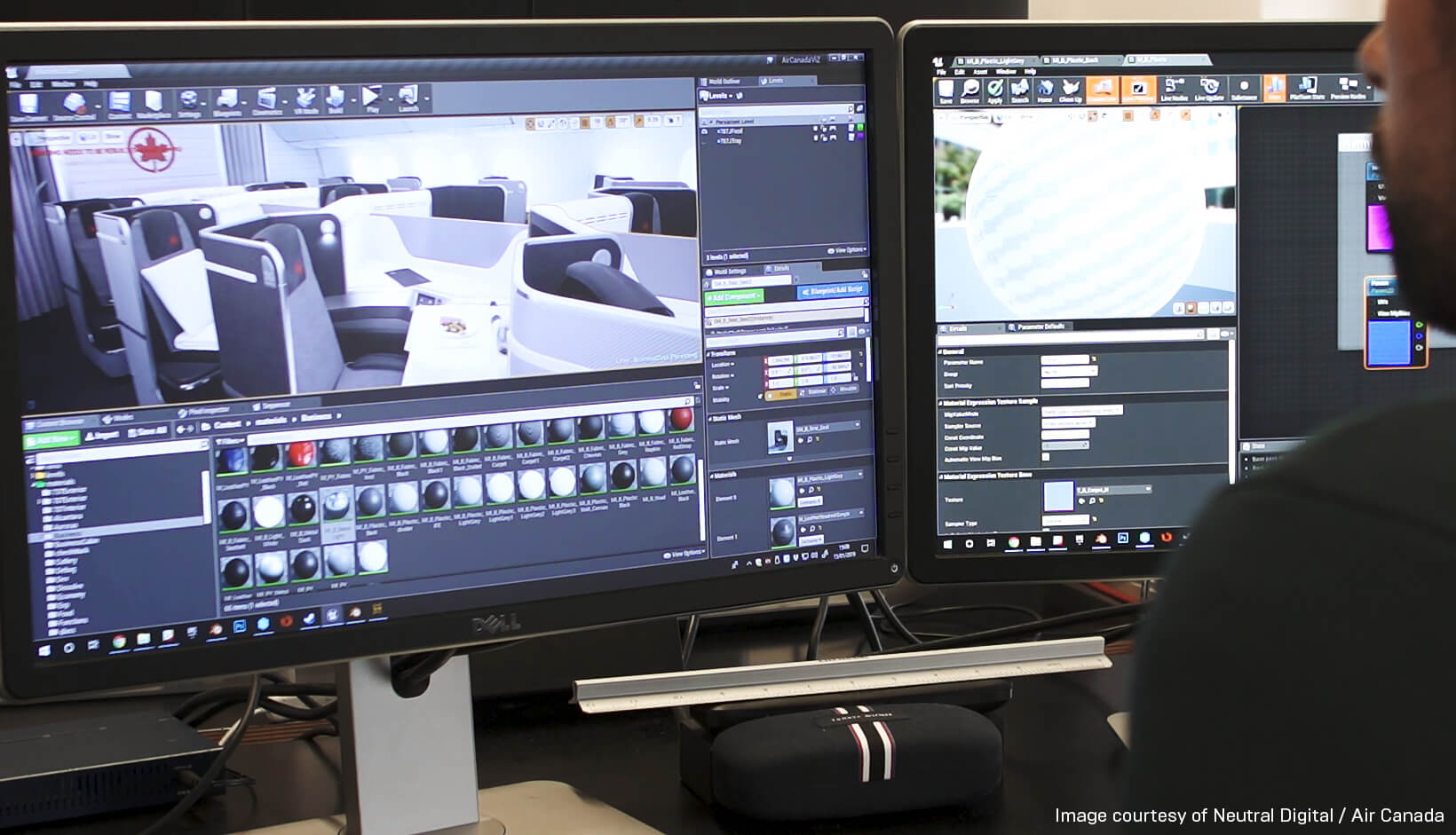Click Browse in the material editor toolbar
This screenshot has width=1456, height=835.
point(969,91)
